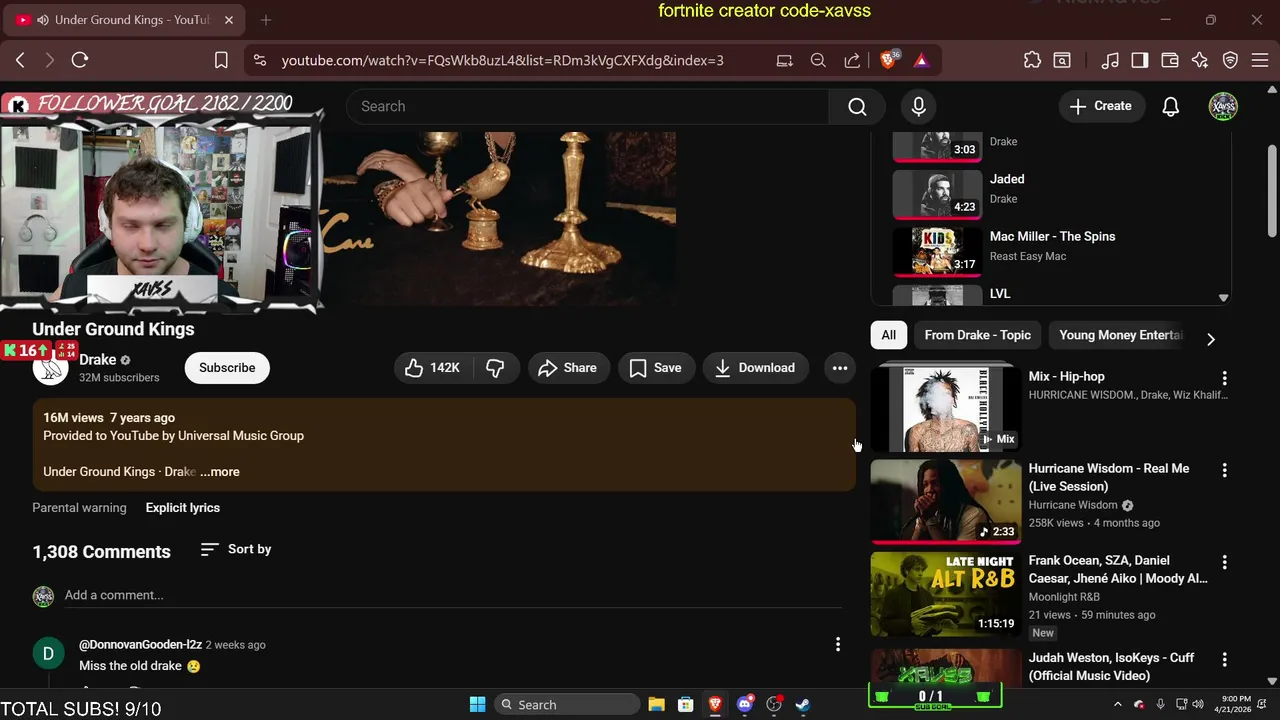Share the Under Ground Kings video
The height and width of the screenshot is (720, 1280).
click(568, 368)
